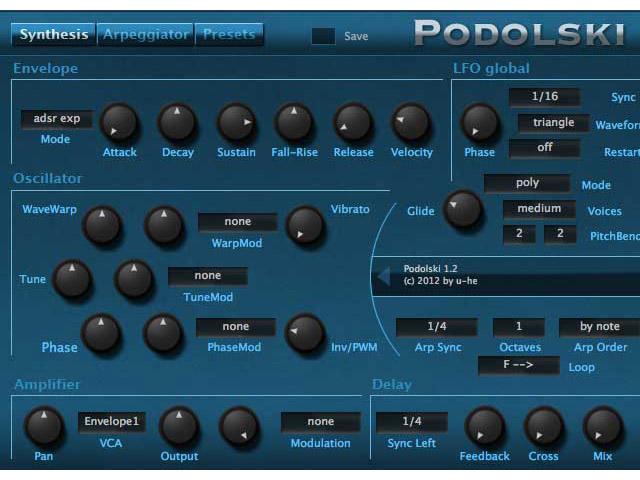Click the Save button square

[323, 36]
